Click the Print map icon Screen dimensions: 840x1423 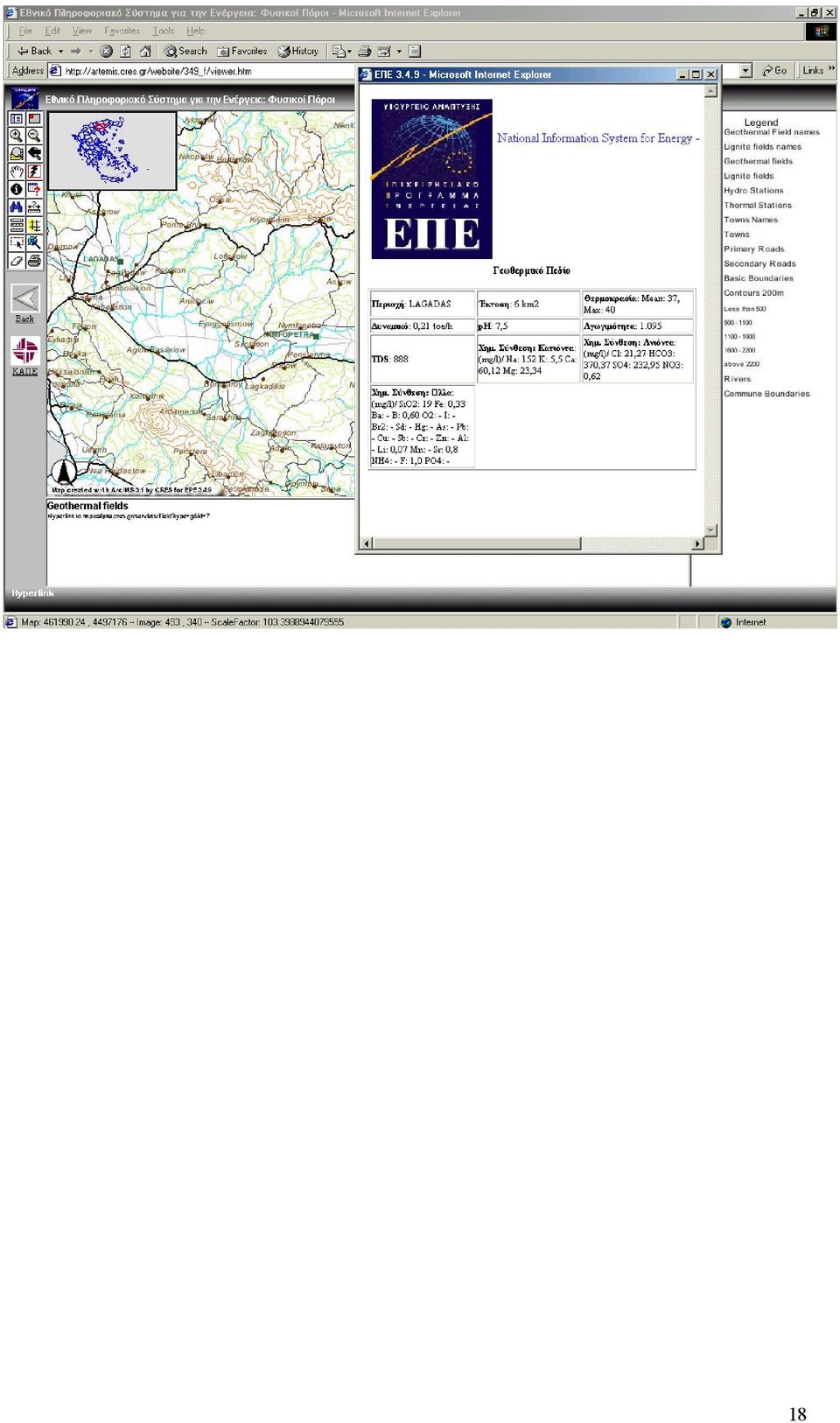34,261
